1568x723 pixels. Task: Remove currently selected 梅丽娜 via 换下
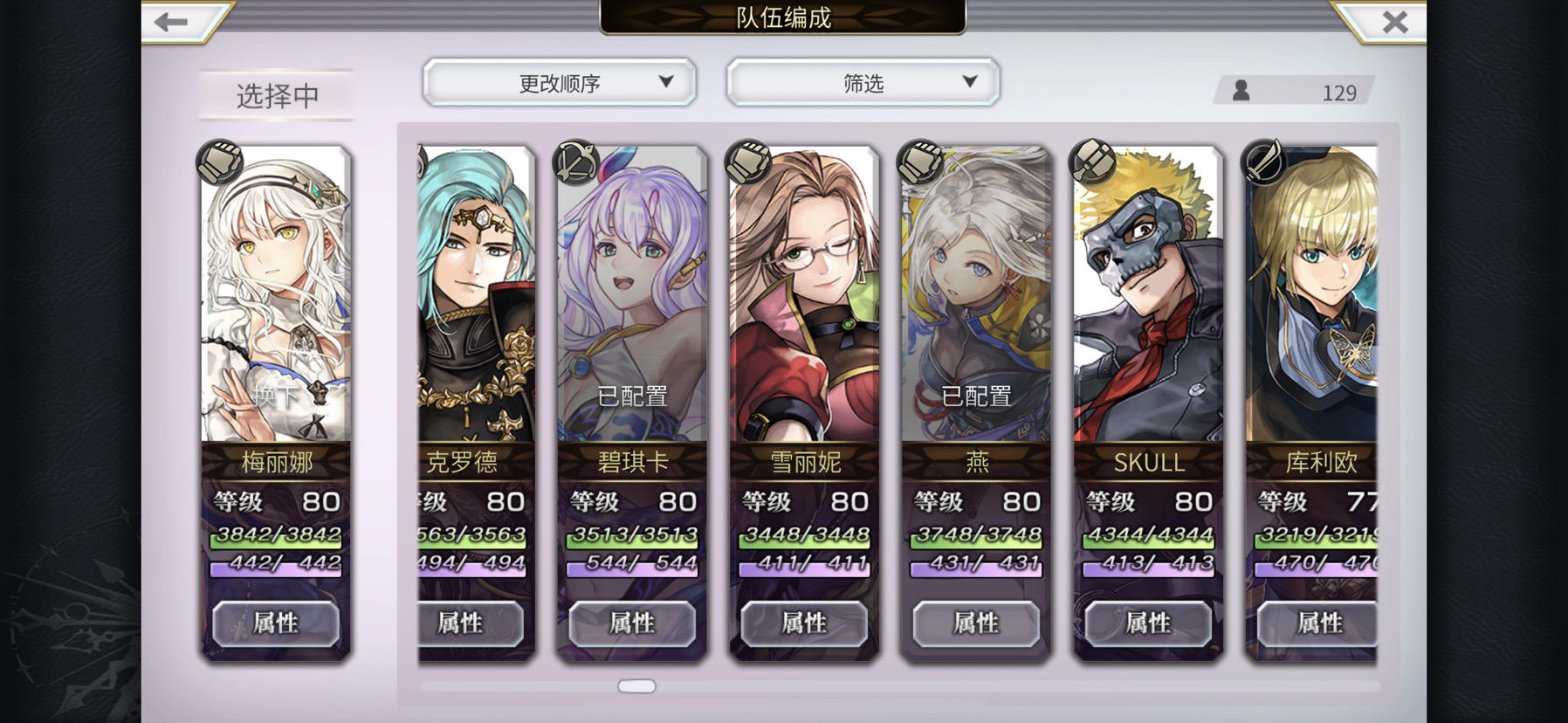click(x=276, y=396)
